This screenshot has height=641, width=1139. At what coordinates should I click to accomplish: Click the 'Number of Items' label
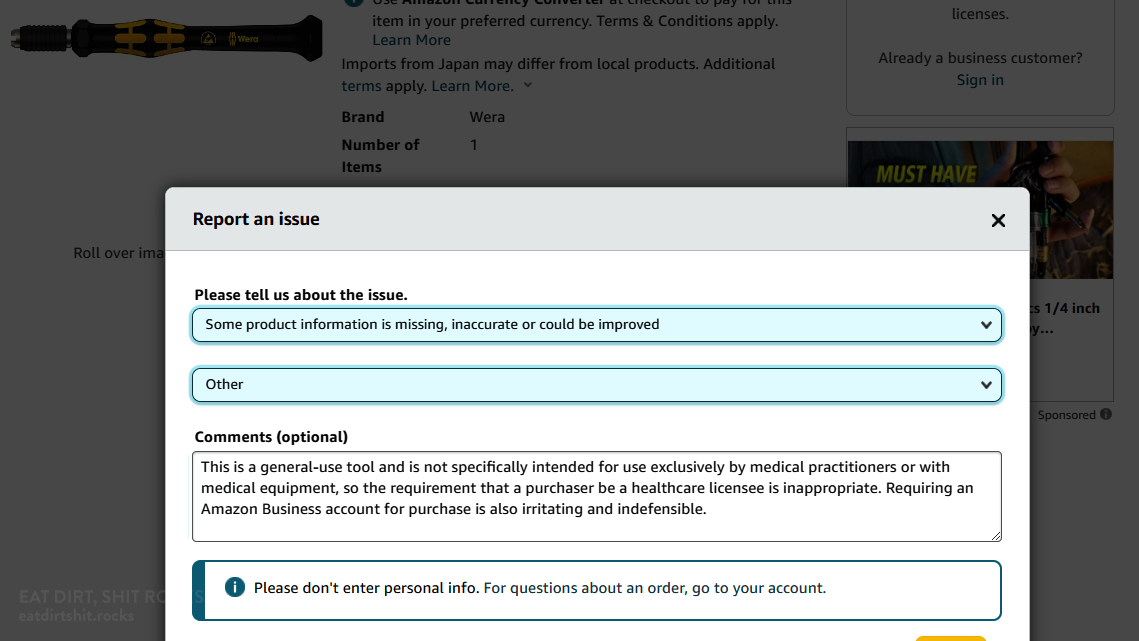pyautogui.click(x=380, y=156)
